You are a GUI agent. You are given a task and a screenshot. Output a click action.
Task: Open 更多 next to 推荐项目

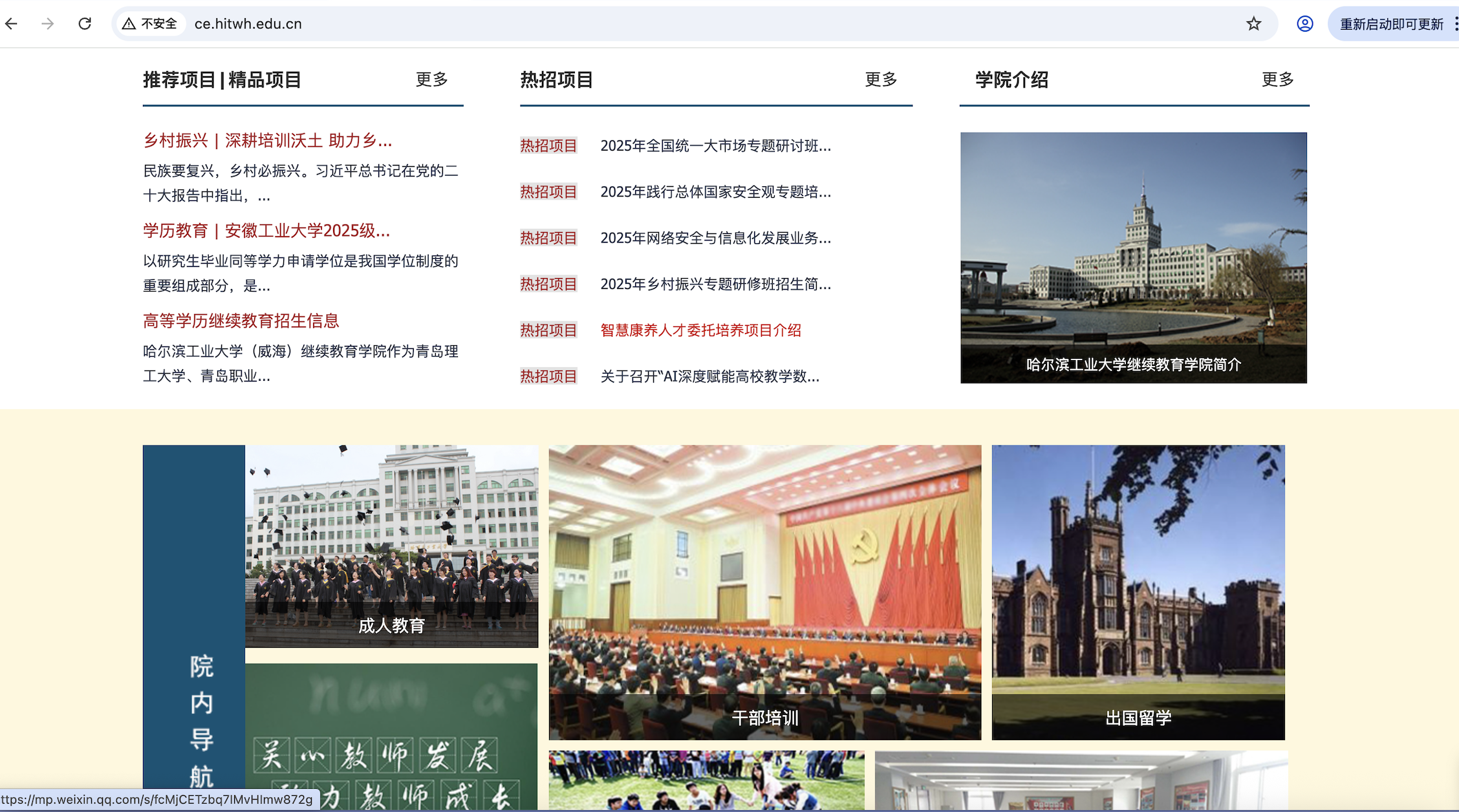tap(431, 80)
